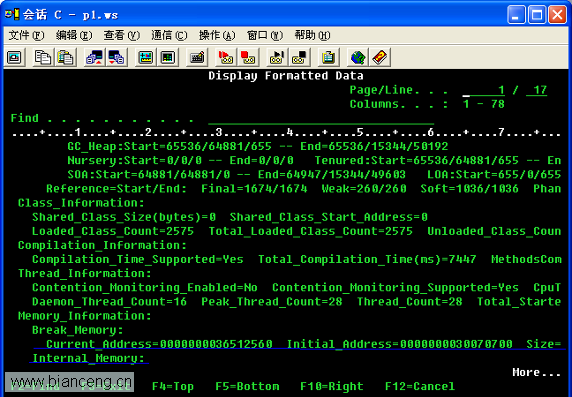Click Tenured:Start=65536/64881/655 text
Screen dimensions: 572x397
click(417, 161)
